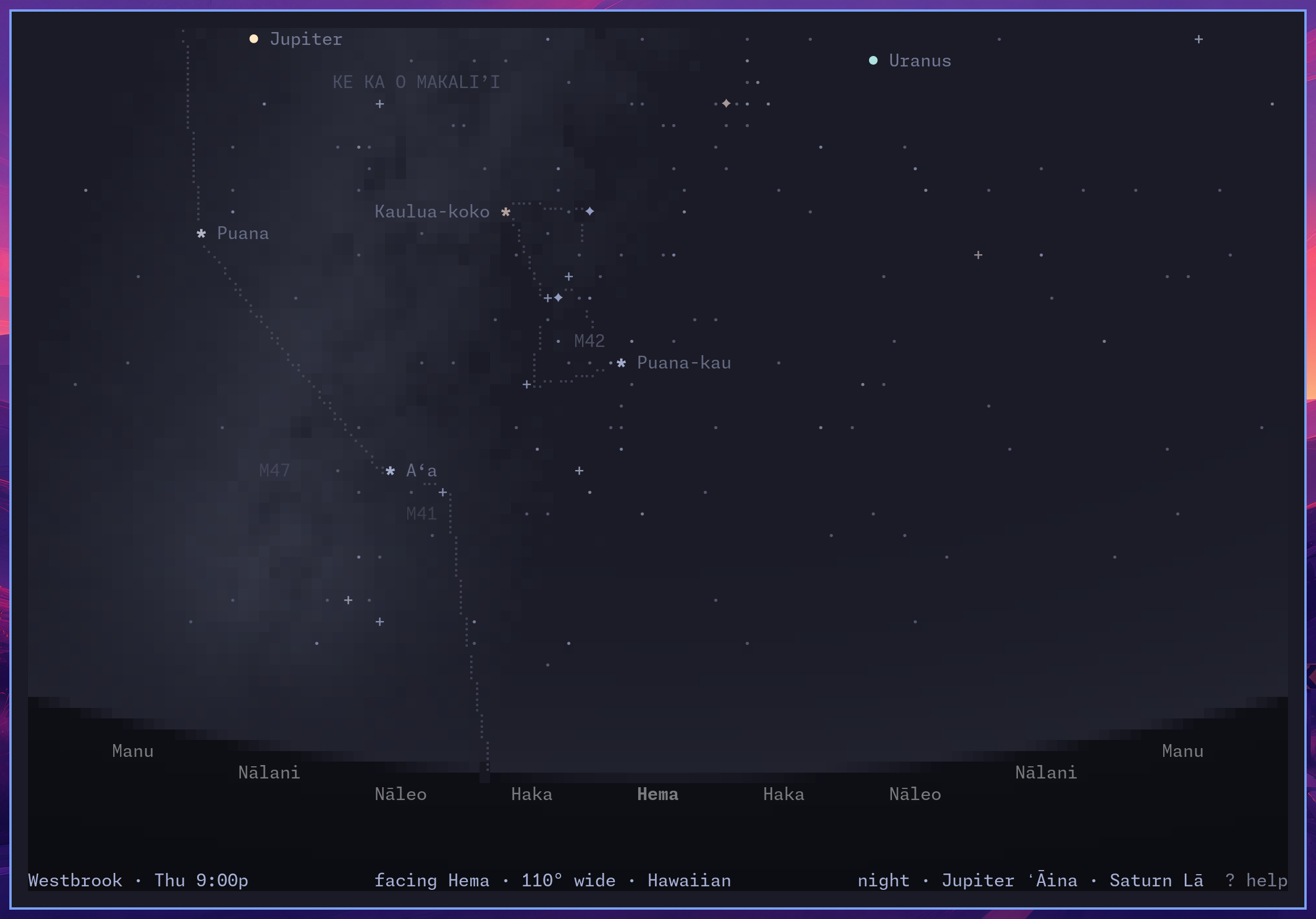Click facing Hema in the status bar
Image resolution: width=1316 pixels, height=919 pixels.
(x=432, y=881)
